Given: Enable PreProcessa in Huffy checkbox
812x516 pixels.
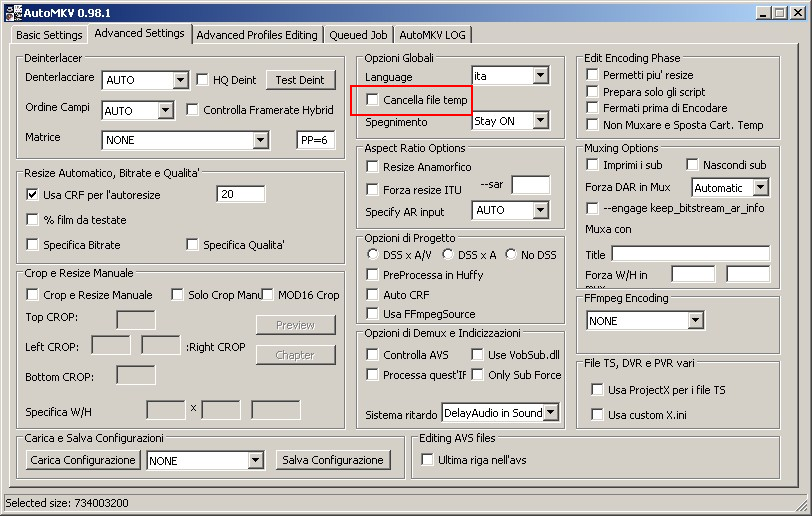Looking at the screenshot, I should coord(372,274).
